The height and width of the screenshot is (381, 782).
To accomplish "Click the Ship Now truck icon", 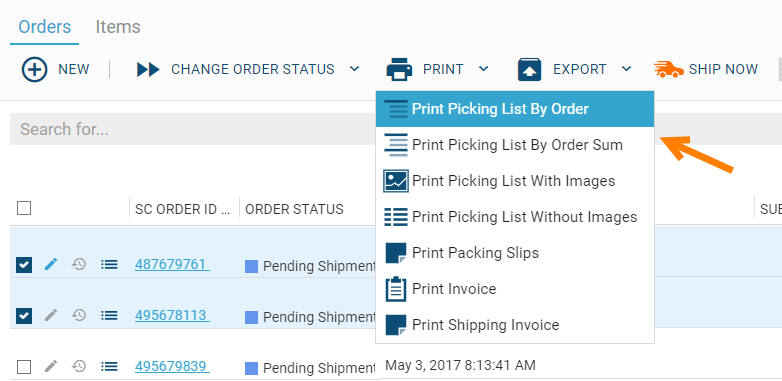I will pos(669,69).
